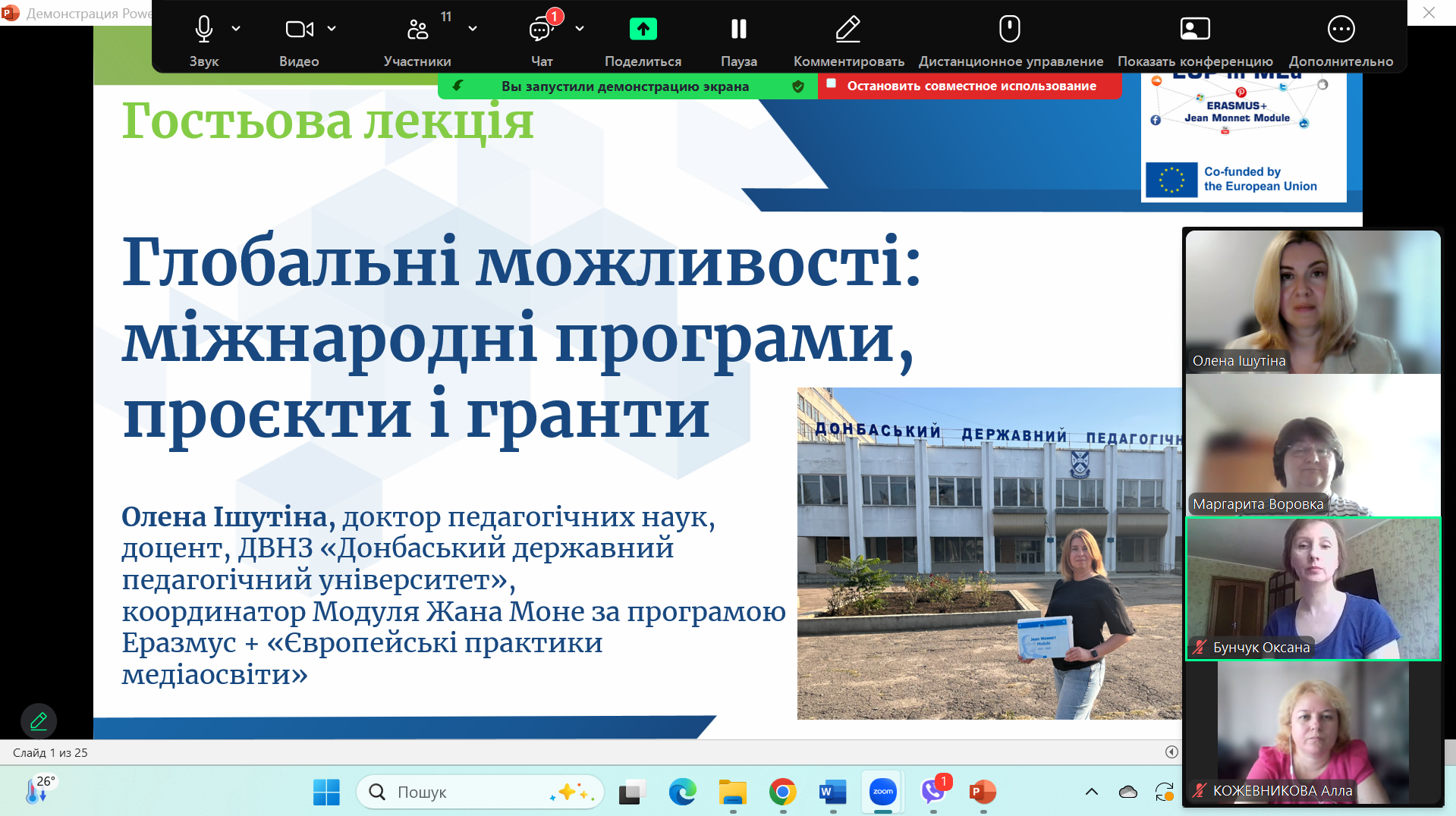Open Windows Start menu

point(326,792)
